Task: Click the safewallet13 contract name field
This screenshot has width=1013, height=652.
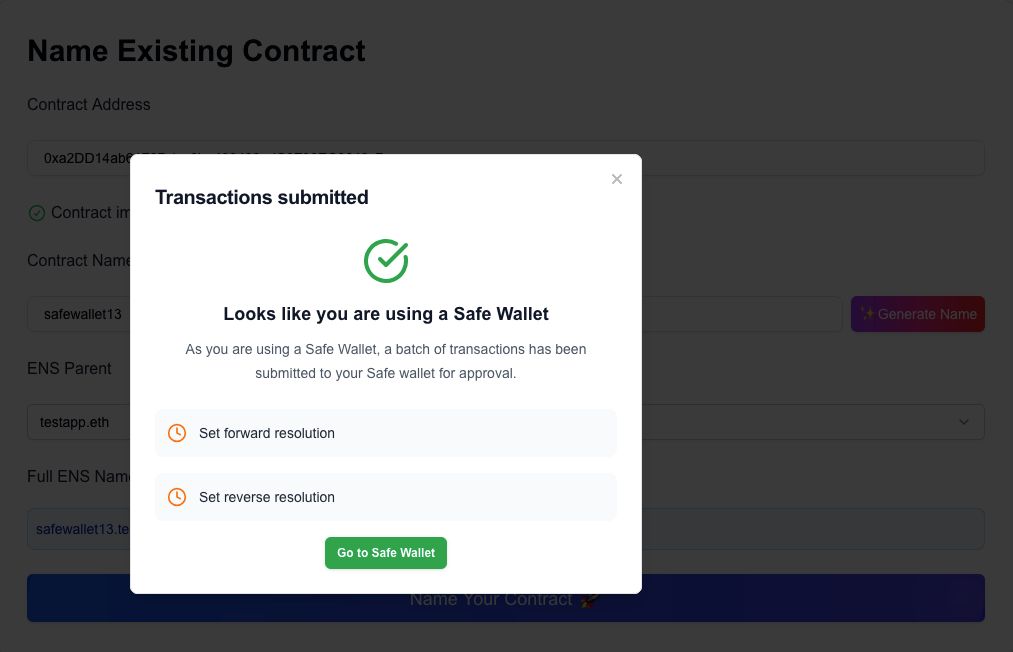Action: pyautogui.click(x=435, y=314)
